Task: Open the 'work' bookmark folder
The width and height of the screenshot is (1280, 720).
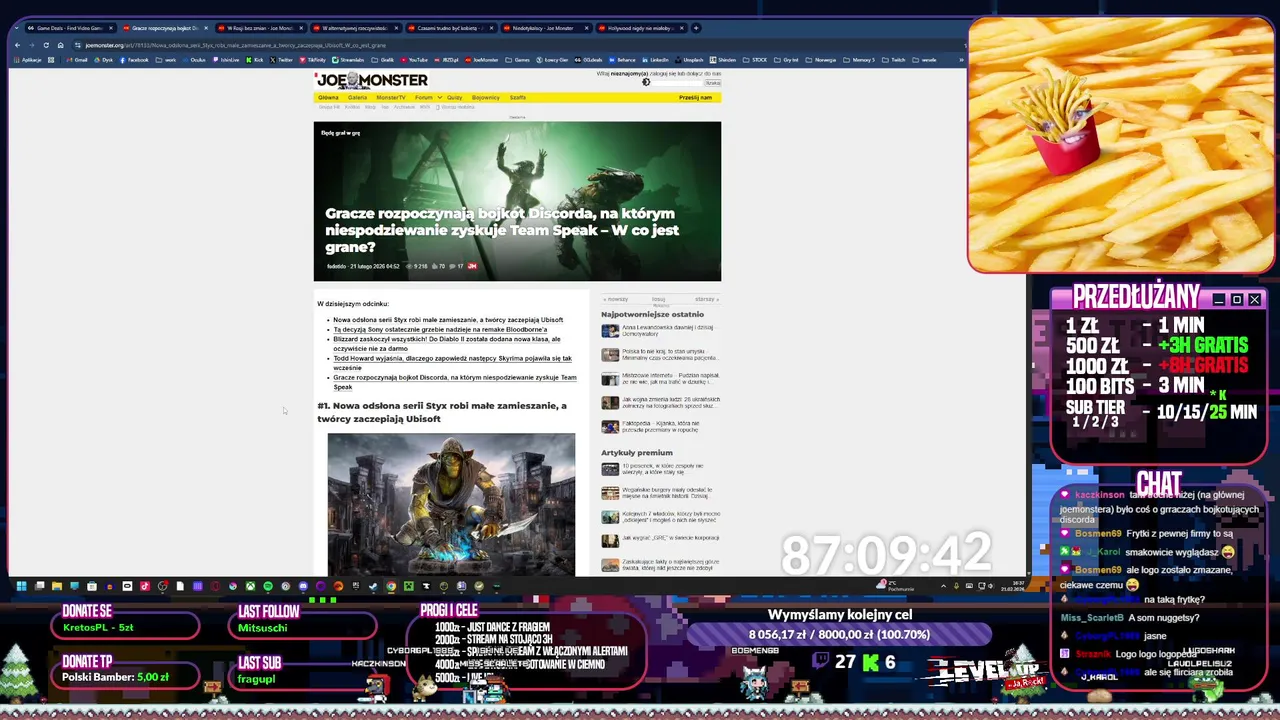Action: click(x=167, y=60)
